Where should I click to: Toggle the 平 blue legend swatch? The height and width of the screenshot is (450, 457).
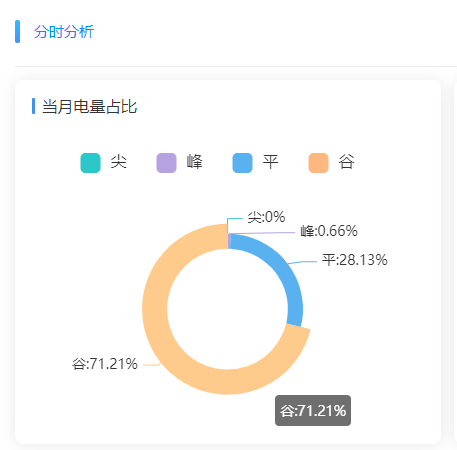click(x=242, y=163)
